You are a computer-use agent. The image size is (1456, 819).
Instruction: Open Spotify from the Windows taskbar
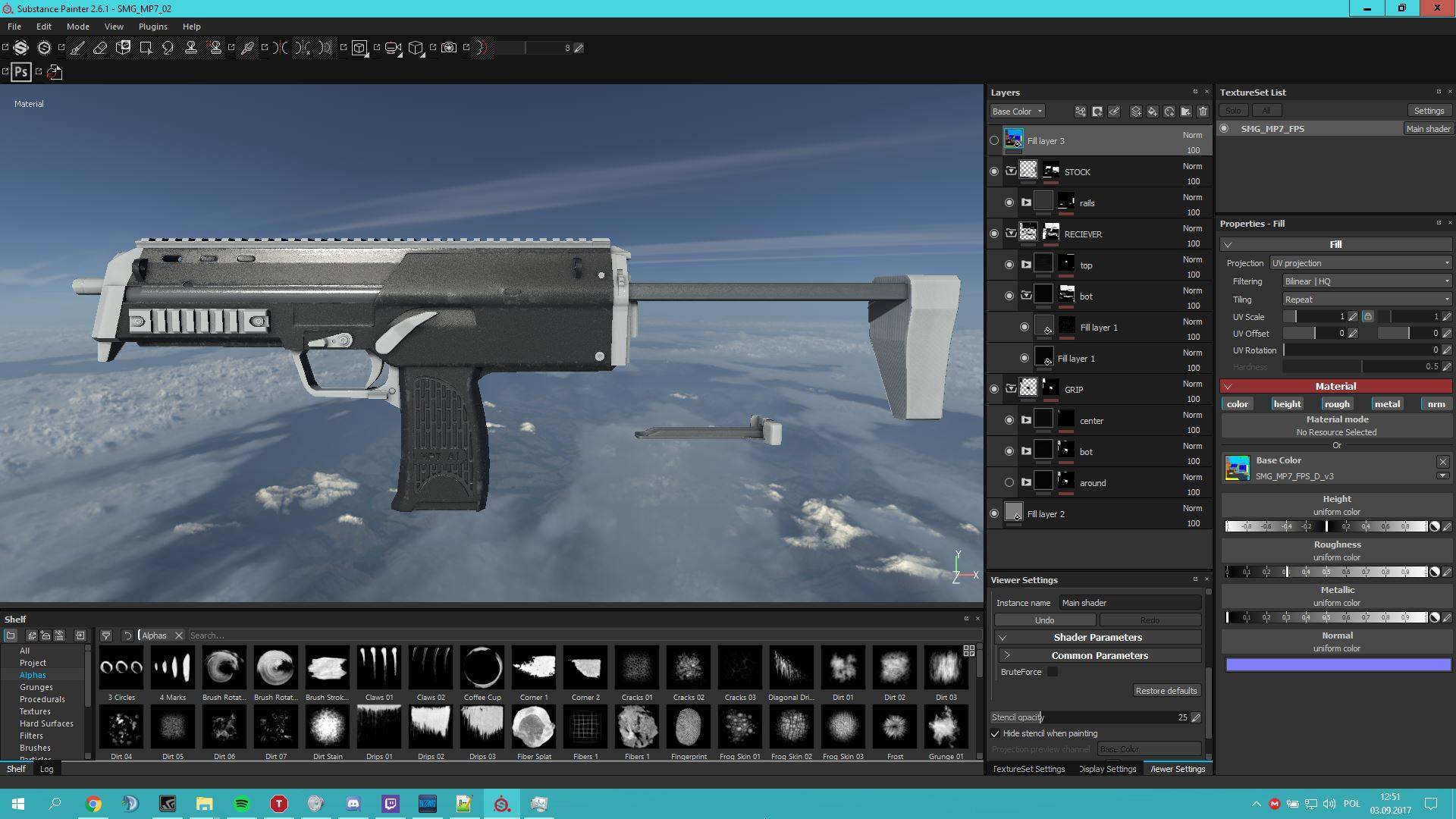[242, 804]
